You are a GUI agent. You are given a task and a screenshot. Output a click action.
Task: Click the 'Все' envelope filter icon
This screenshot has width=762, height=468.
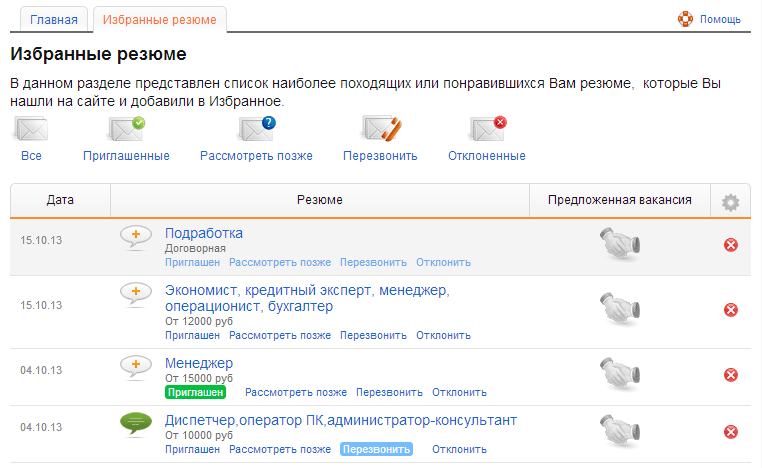tap(31, 129)
